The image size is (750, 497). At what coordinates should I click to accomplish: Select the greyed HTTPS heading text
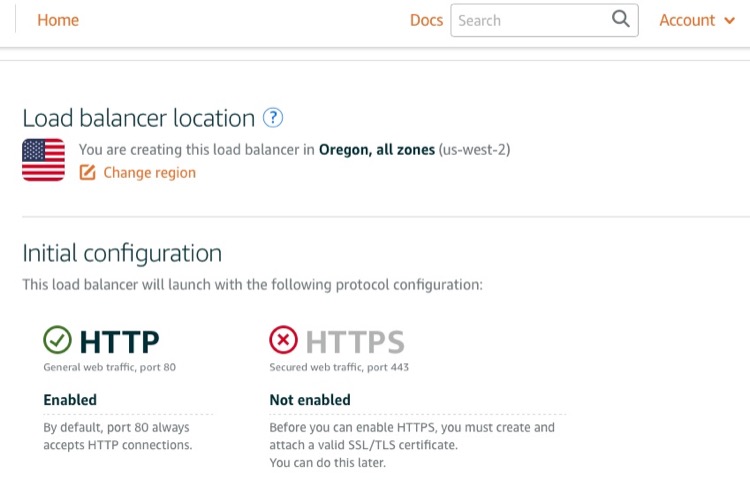[x=355, y=342]
